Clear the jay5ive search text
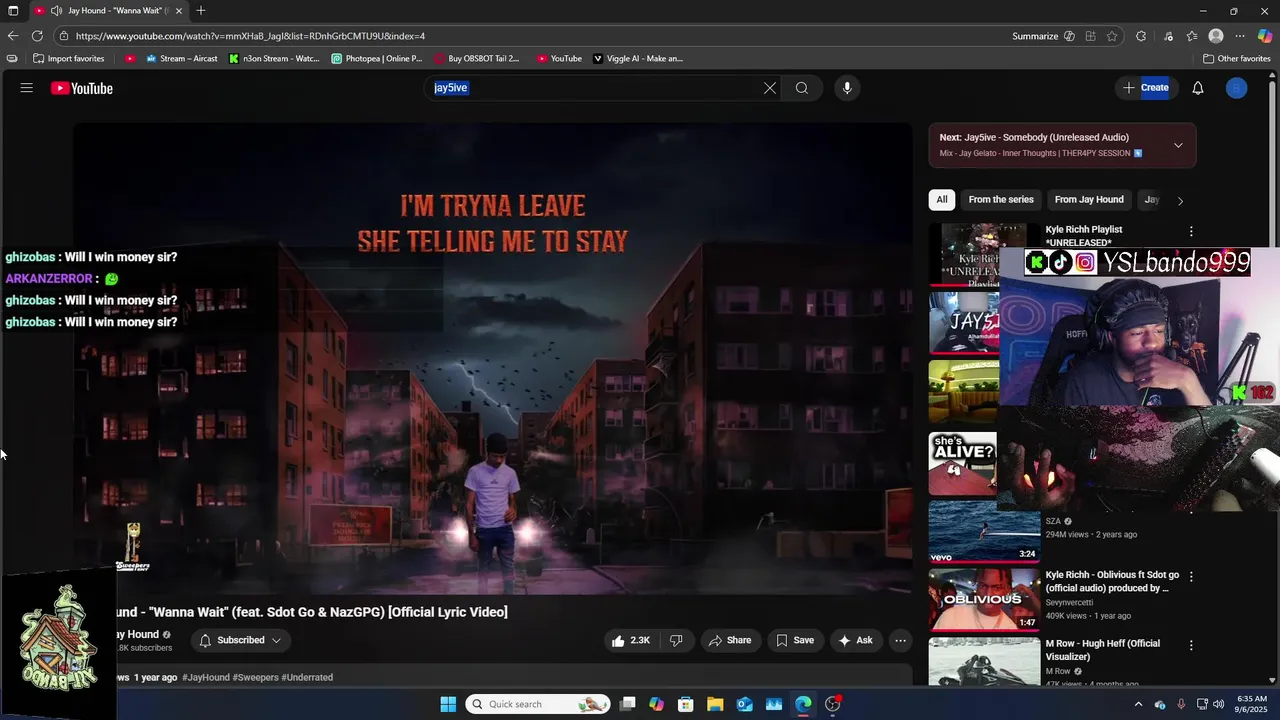This screenshot has width=1280, height=720. [x=770, y=88]
